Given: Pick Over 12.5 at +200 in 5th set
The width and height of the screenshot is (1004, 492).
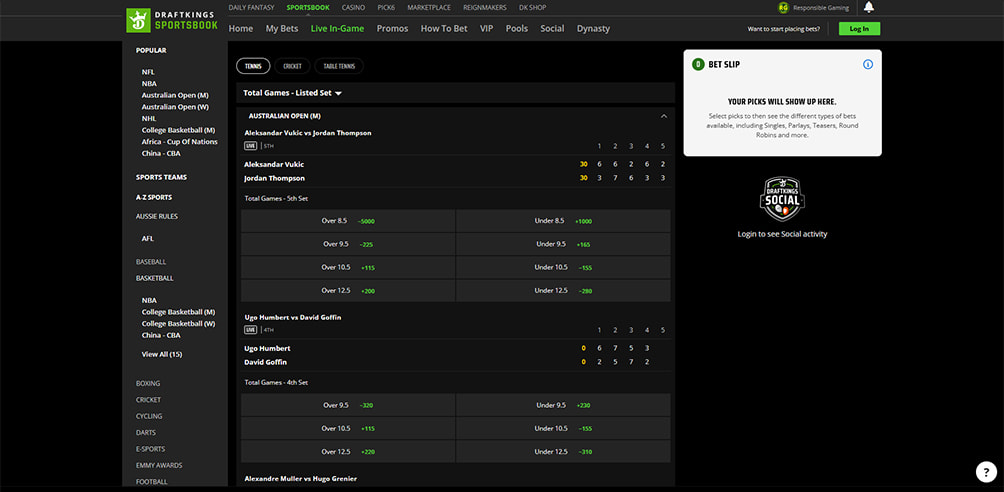Looking at the screenshot, I should tap(348, 290).
